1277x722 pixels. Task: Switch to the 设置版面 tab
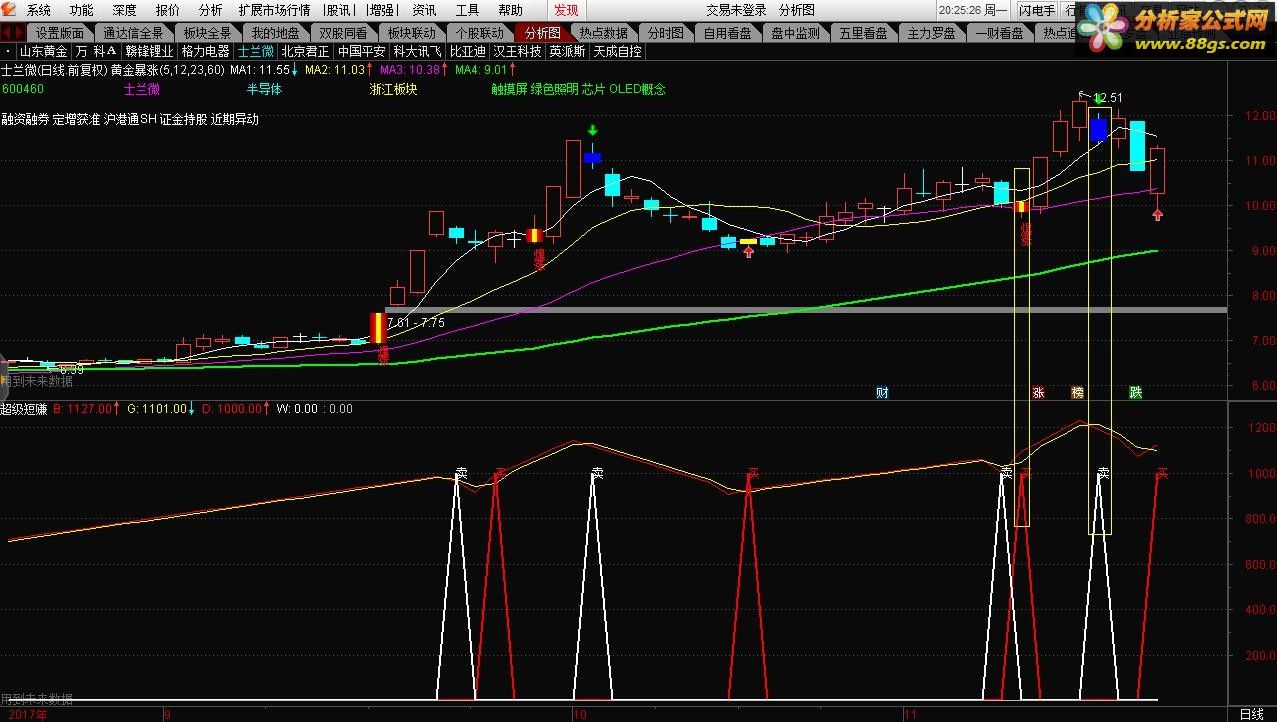(60, 33)
